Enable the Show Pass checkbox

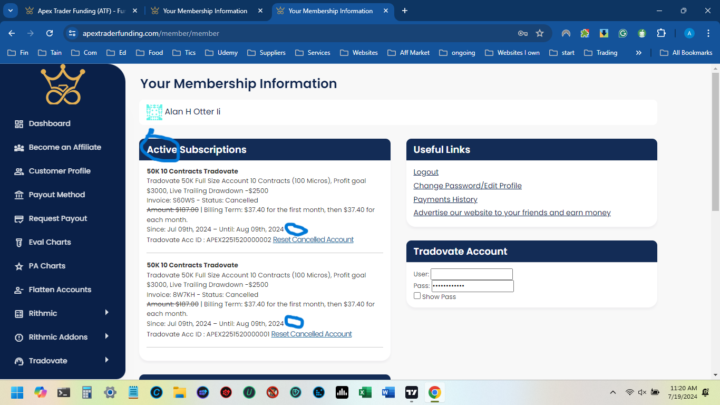pos(417,296)
